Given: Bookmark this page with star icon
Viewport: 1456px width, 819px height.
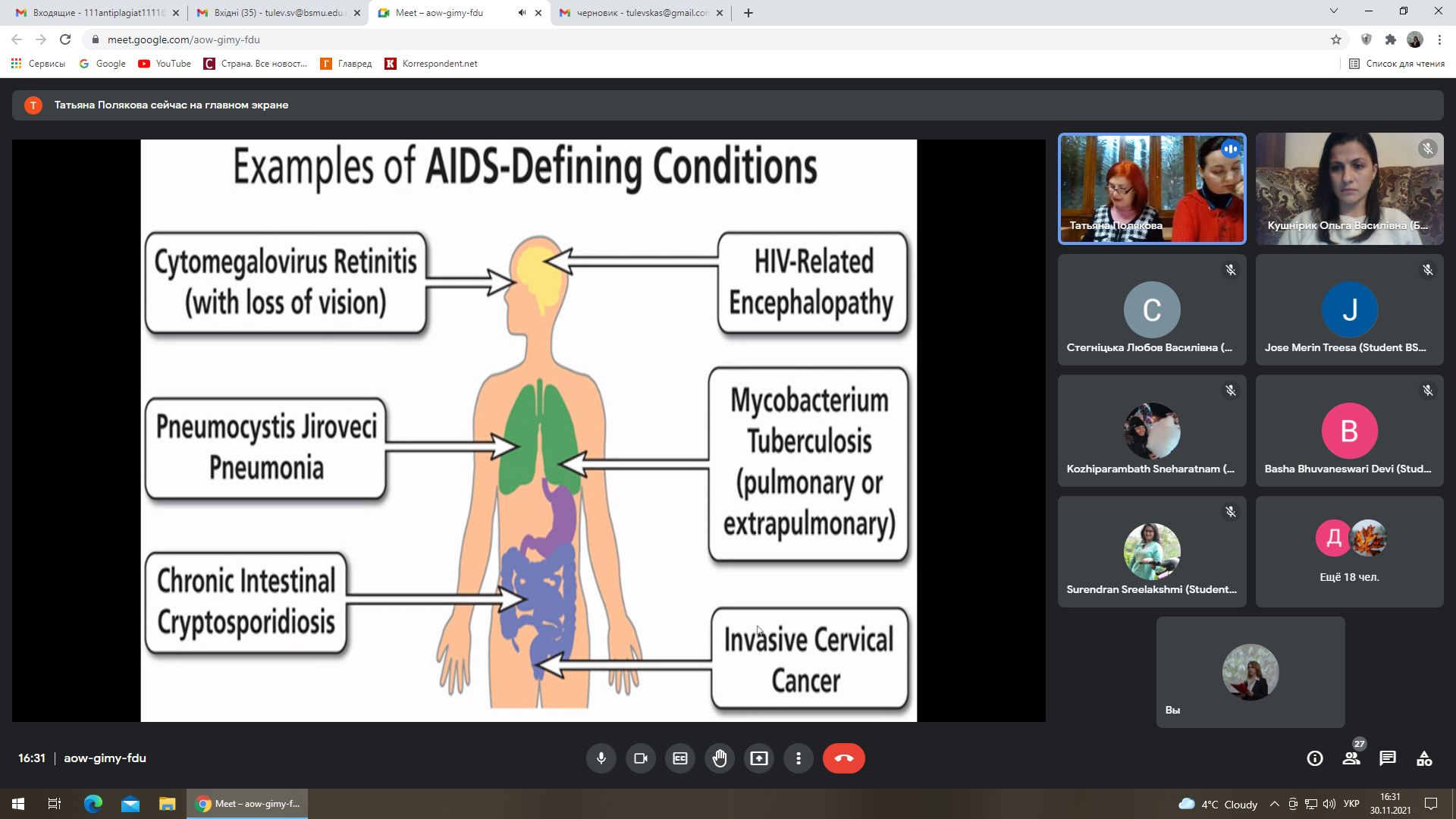Looking at the screenshot, I should 1336,39.
